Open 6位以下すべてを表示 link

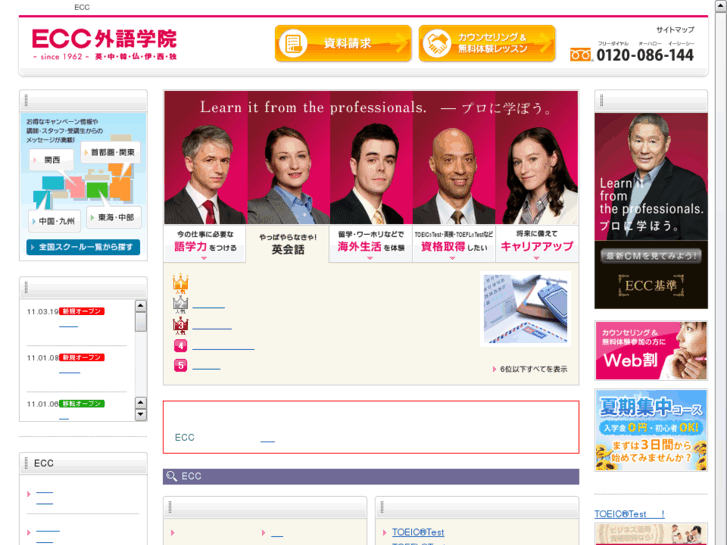click(x=530, y=369)
